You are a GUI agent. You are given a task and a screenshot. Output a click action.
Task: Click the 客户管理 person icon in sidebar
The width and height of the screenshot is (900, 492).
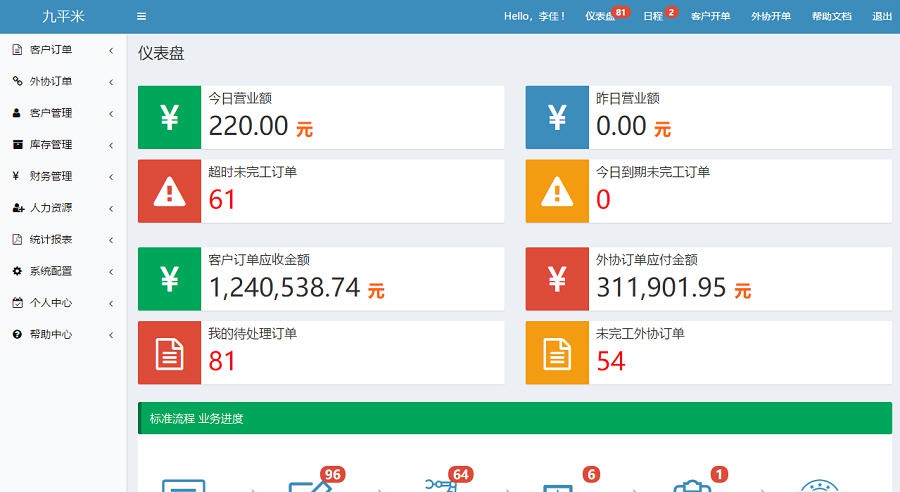click(17, 113)
